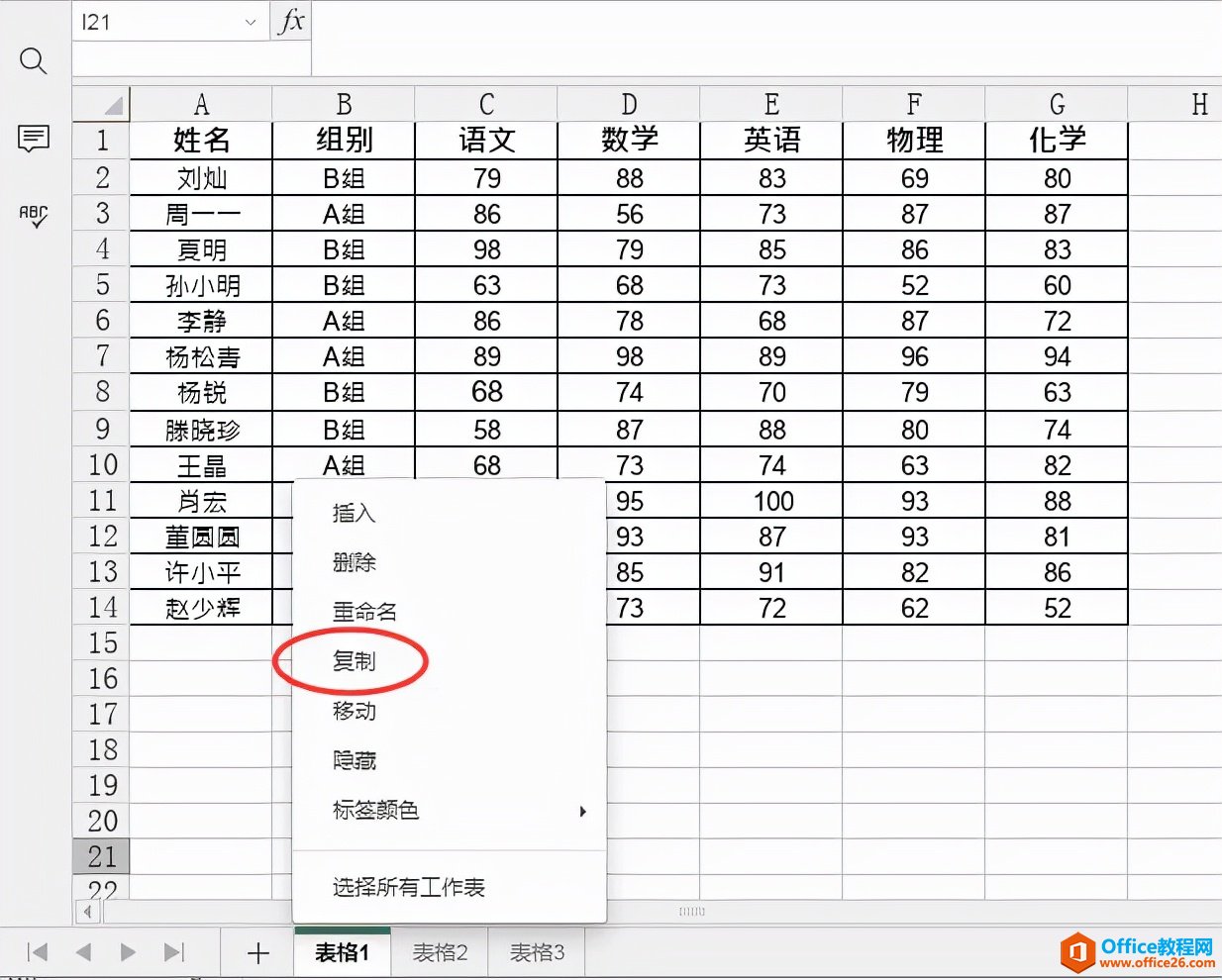Viewport: 1222px width, 980px height.
Task: Click the previous sheet arrow icon
Action: pyautogui.click(x=82, y=952)
